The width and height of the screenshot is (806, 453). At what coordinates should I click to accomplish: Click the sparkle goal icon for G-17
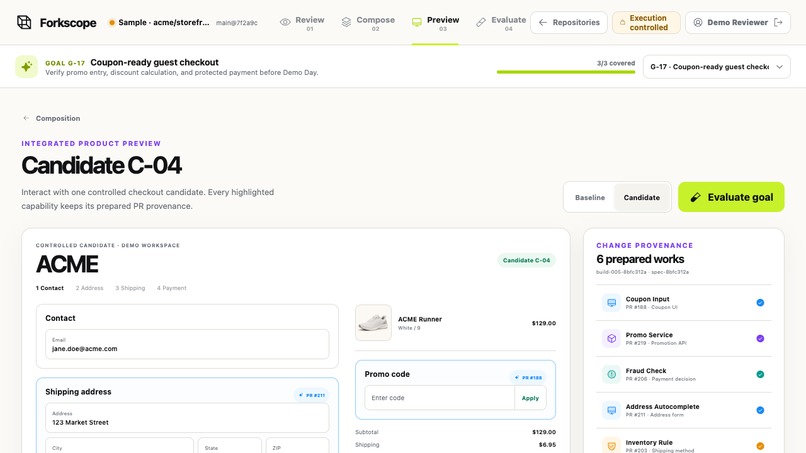(26, 66)
